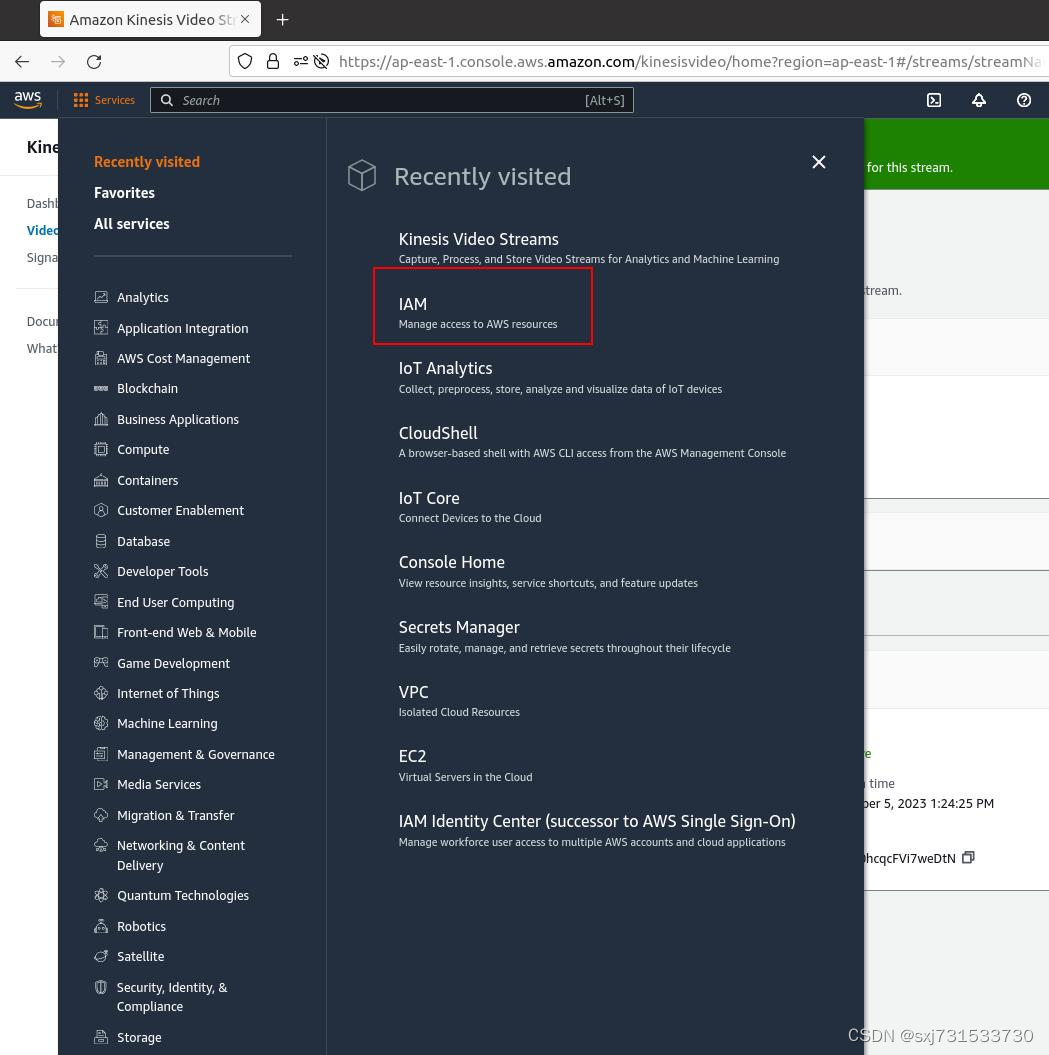Click the Analytics category icon
Viewport: 1049px width, 1055px height.
click(101, 297)
